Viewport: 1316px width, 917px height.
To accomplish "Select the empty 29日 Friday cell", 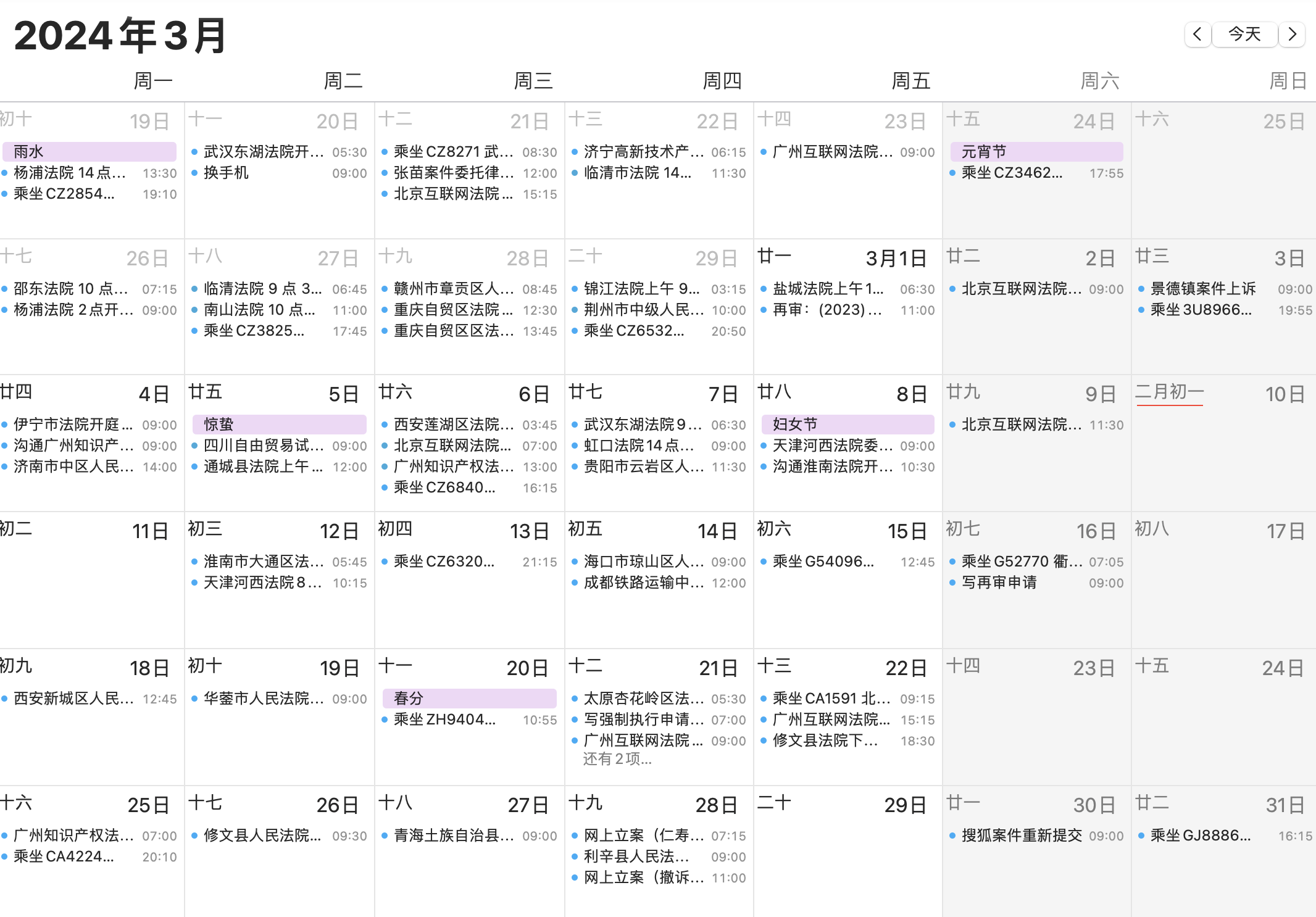I will coord(847,864).
